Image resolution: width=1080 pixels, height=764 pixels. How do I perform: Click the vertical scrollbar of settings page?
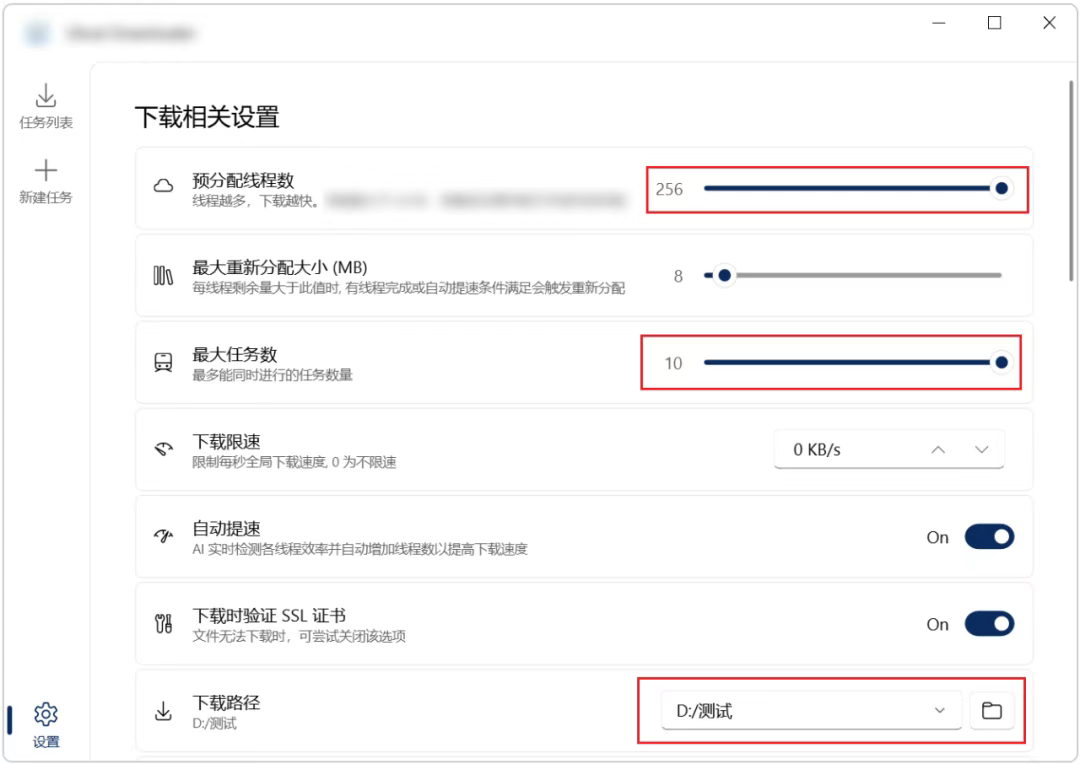[x=1071, y=180]
